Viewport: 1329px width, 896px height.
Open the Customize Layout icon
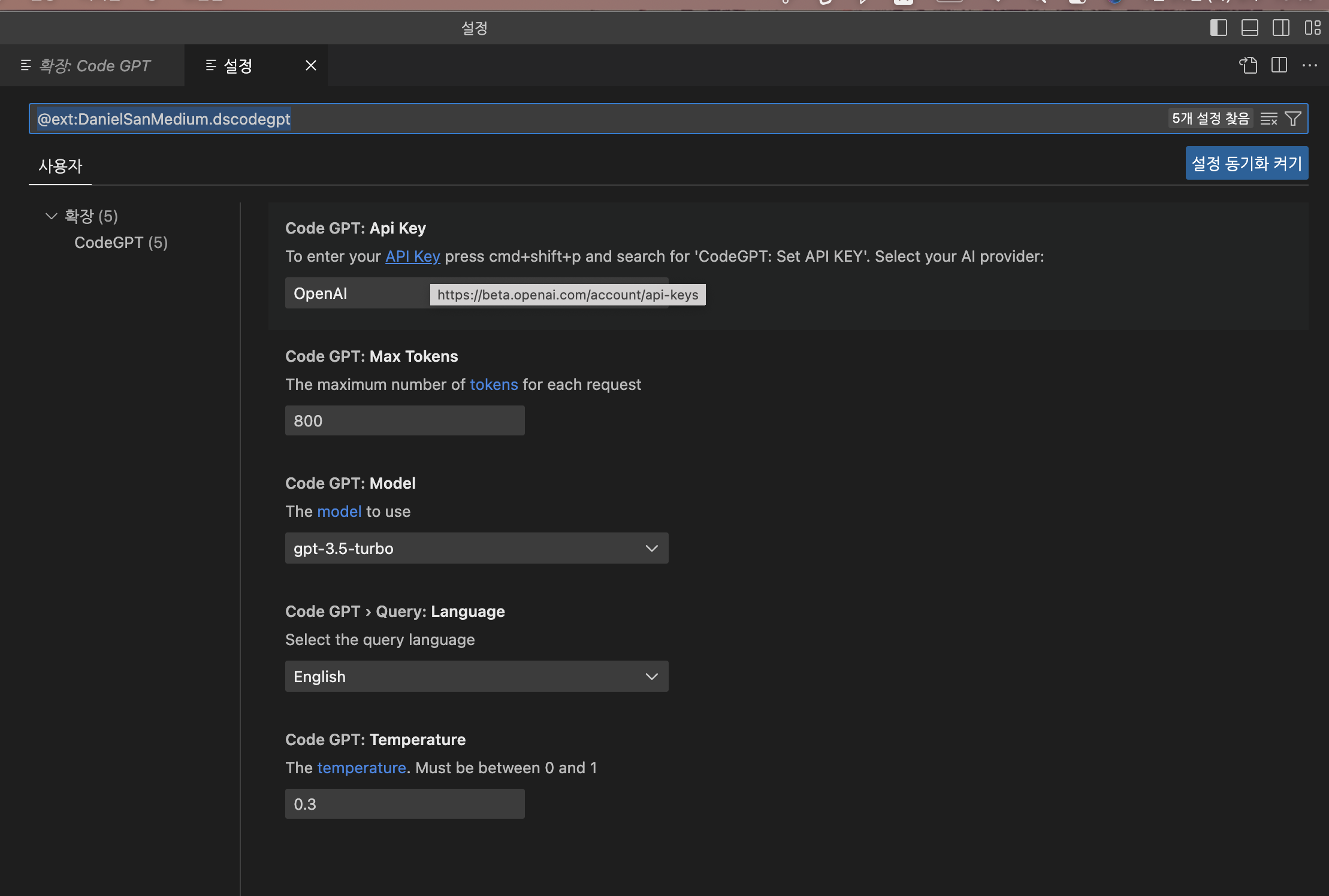click(x=1312, y=28)
